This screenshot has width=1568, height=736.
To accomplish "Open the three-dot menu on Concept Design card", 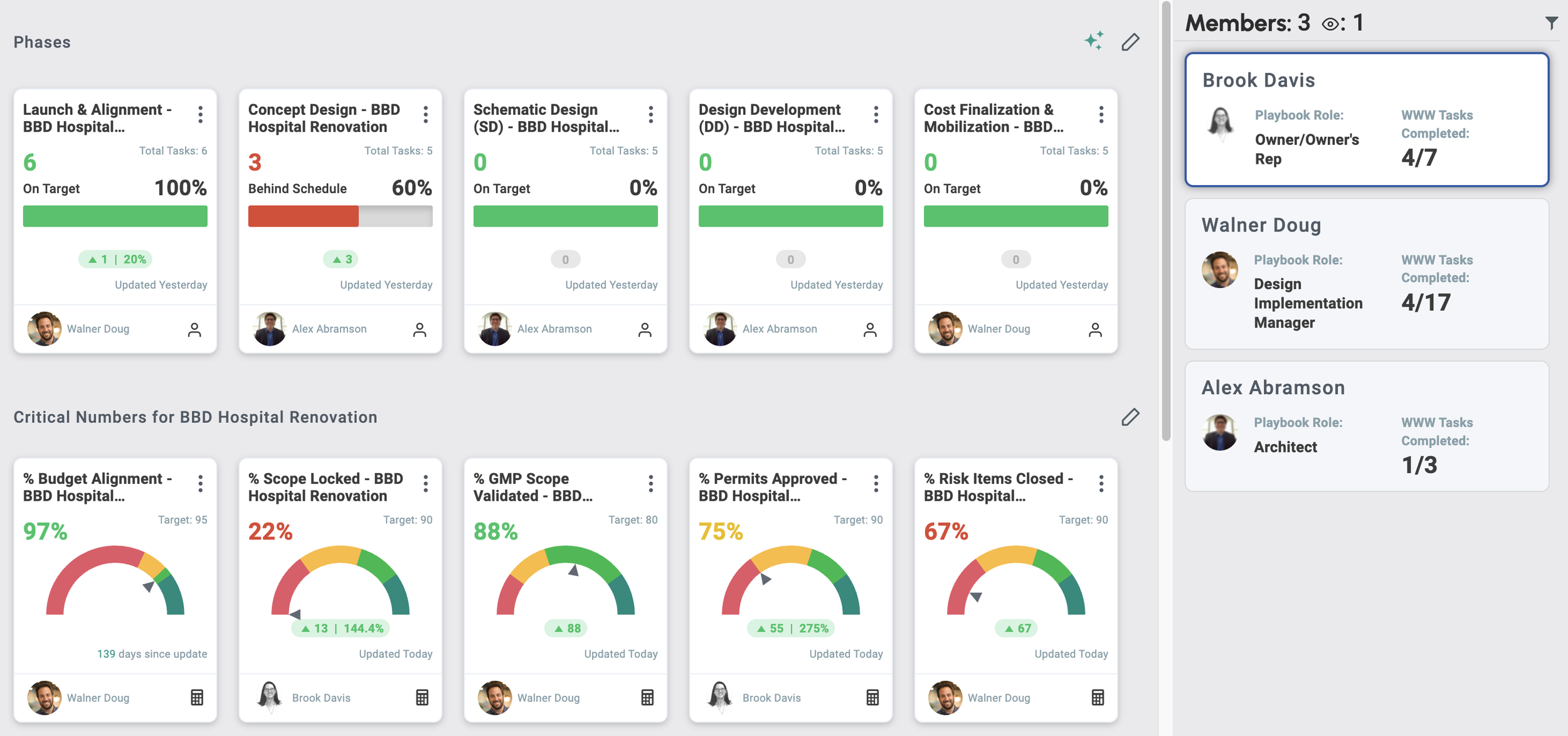I will [x=425, y=114].
